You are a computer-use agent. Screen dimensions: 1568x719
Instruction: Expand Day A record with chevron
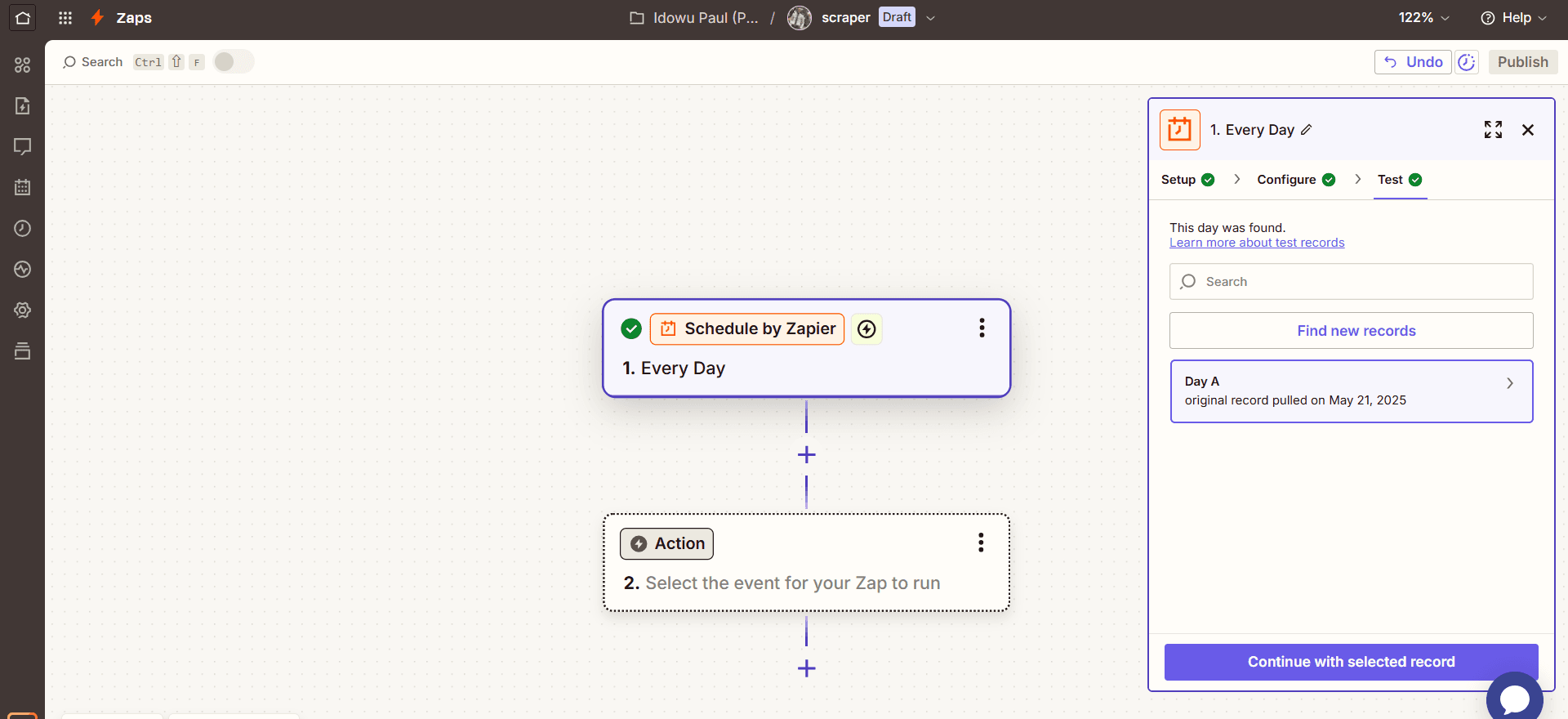pyautogui.click(x=1510, y=382)
